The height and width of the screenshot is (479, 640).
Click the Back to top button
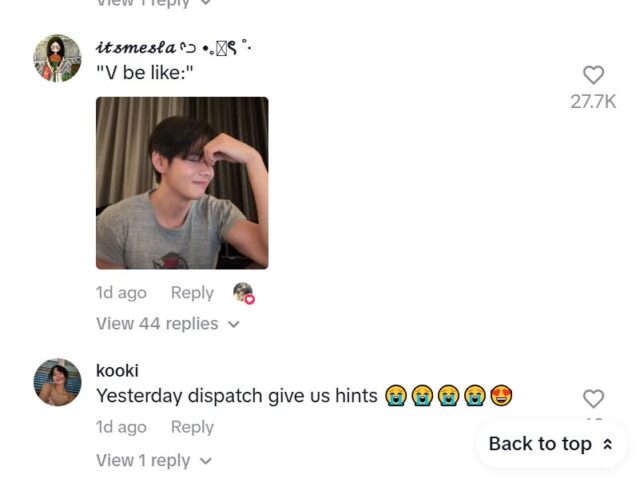coord(551,444)
